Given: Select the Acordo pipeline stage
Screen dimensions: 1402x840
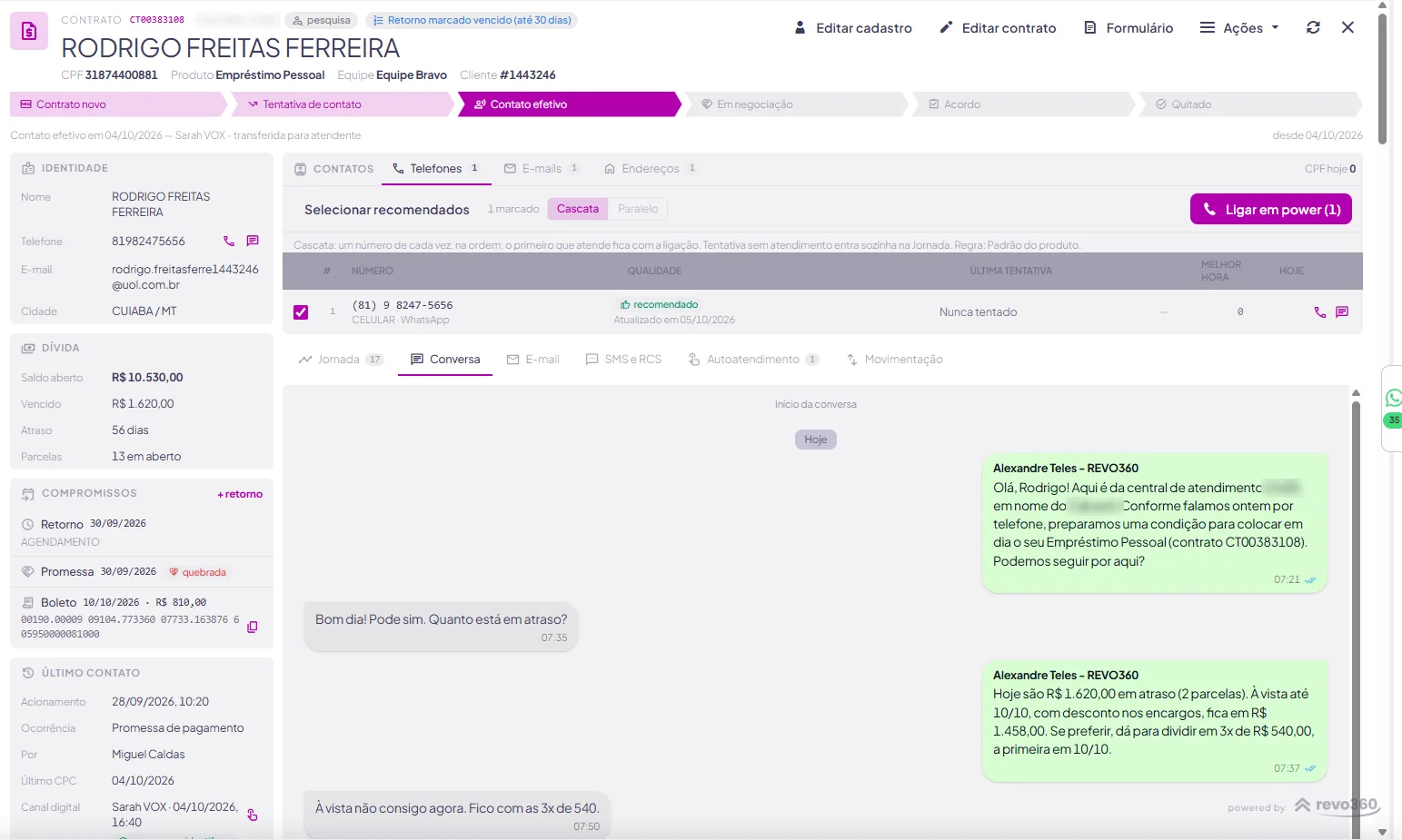Looking at the screenshot, I should tap(1023, 104).
